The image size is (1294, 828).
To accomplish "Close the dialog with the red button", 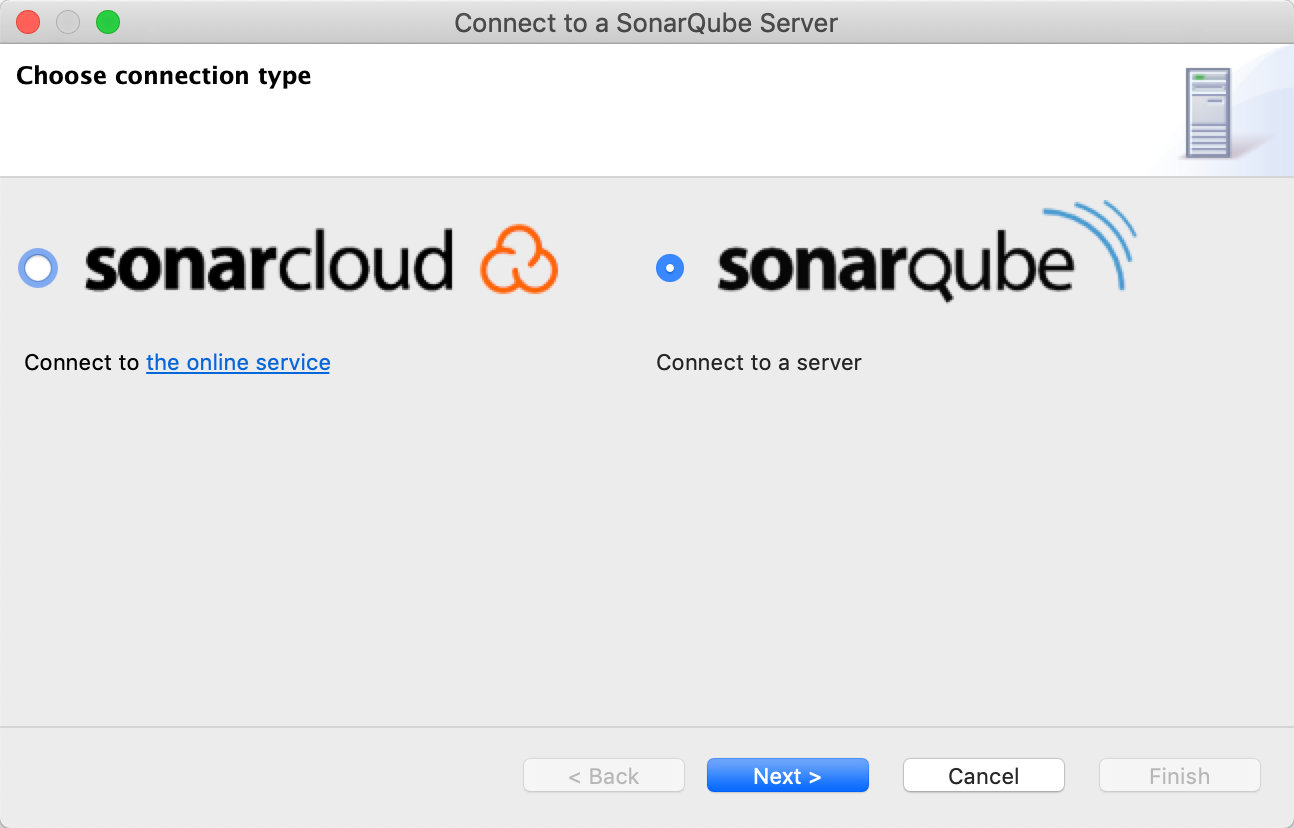I will tap(28, 22).
